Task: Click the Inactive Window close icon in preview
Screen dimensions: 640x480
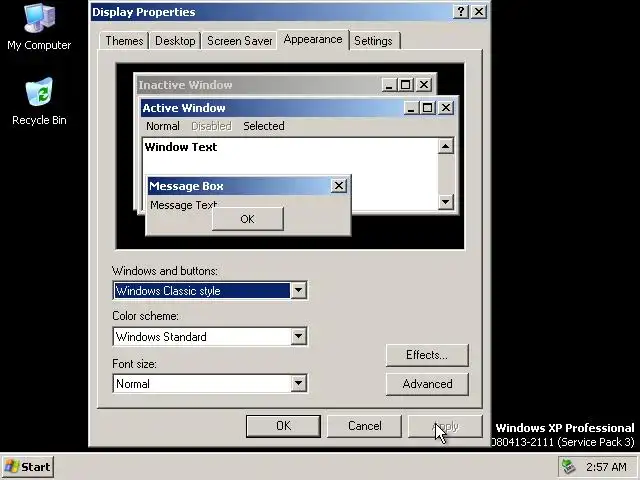Action: pyautogui.click(x=424, y=85)
